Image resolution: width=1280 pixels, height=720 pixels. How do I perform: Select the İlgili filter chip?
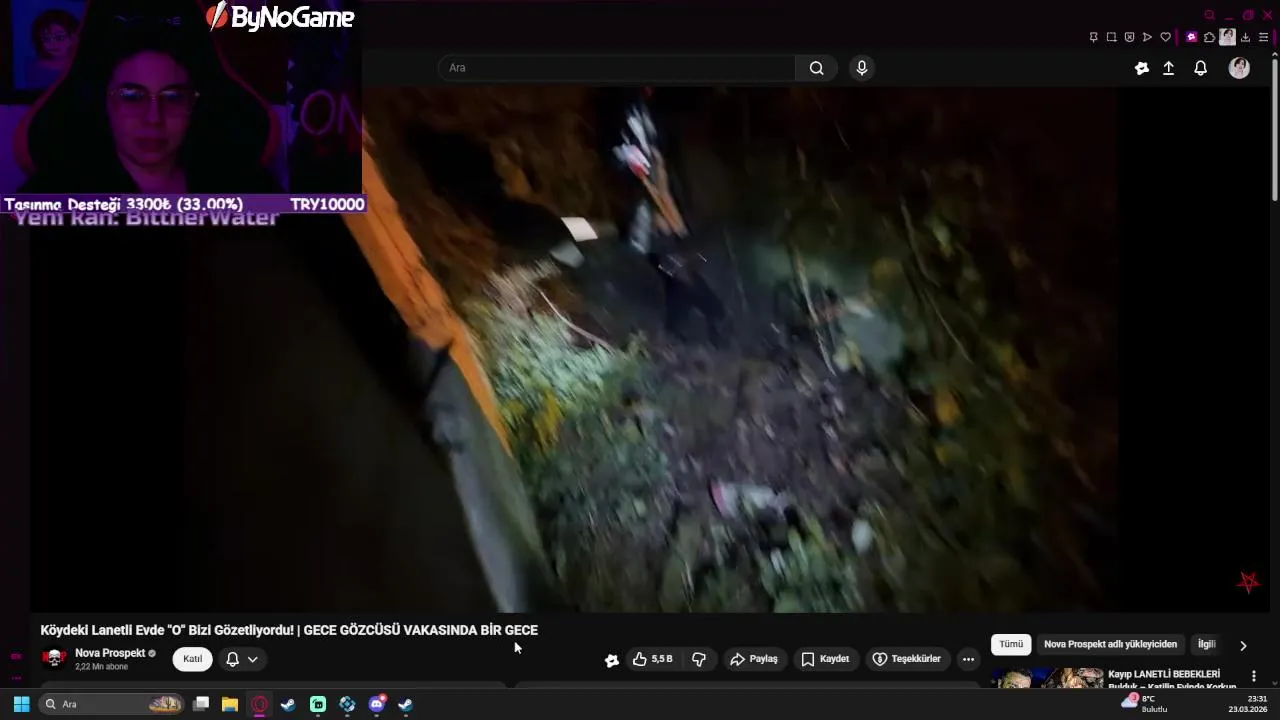tap(1206, 644)
